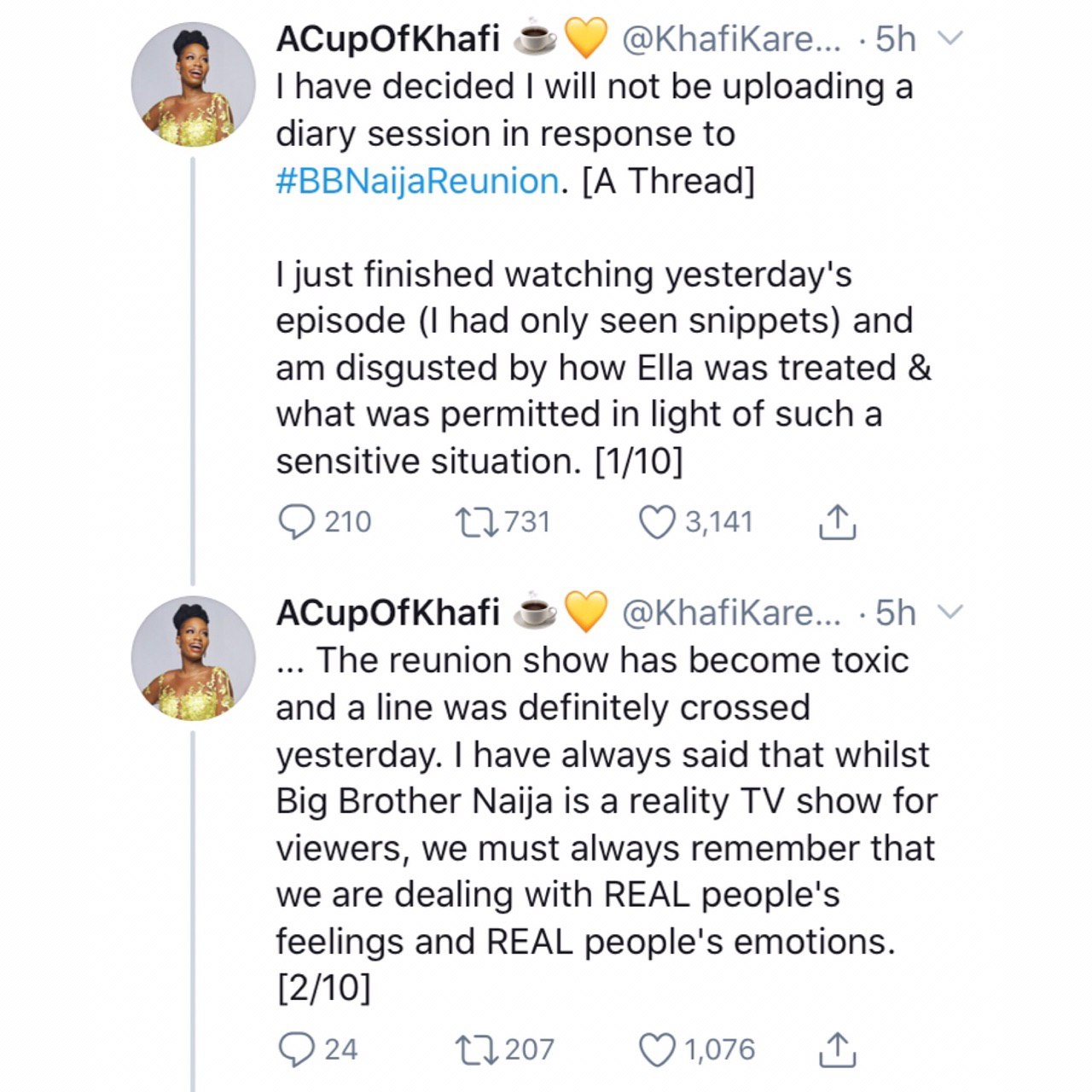The height and width of the screenshot is (1092, 1092).
Task: View the first tweet's profile picture
Action: pos(194,85)
